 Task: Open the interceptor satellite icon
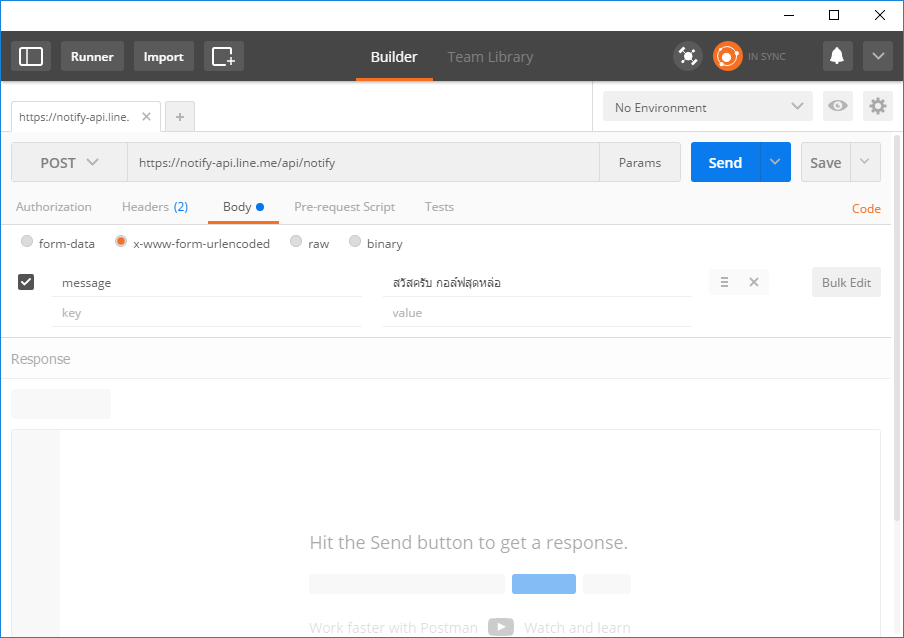(x=688, y=56)
